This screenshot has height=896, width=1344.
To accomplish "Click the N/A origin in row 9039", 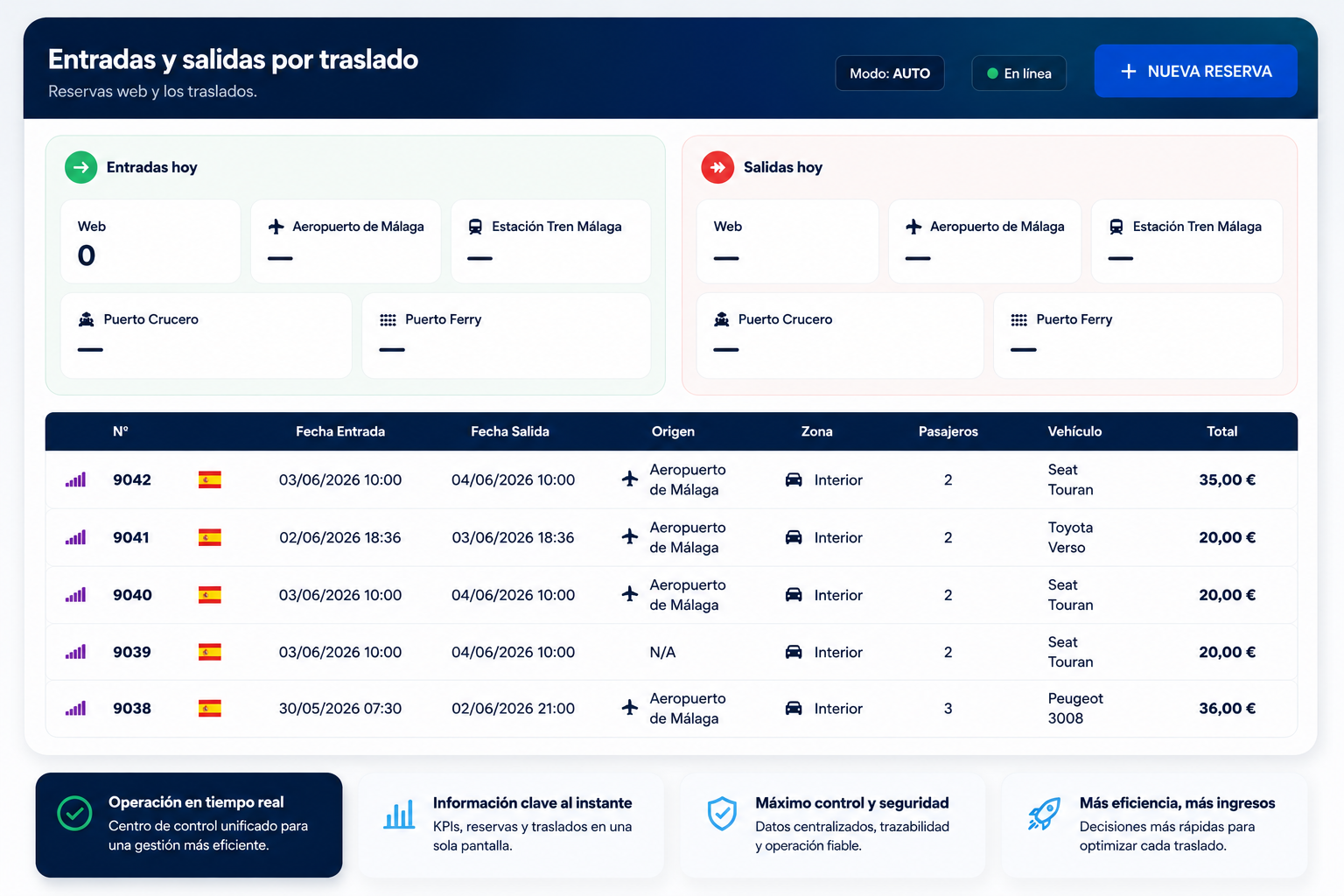I will [662, 652].
